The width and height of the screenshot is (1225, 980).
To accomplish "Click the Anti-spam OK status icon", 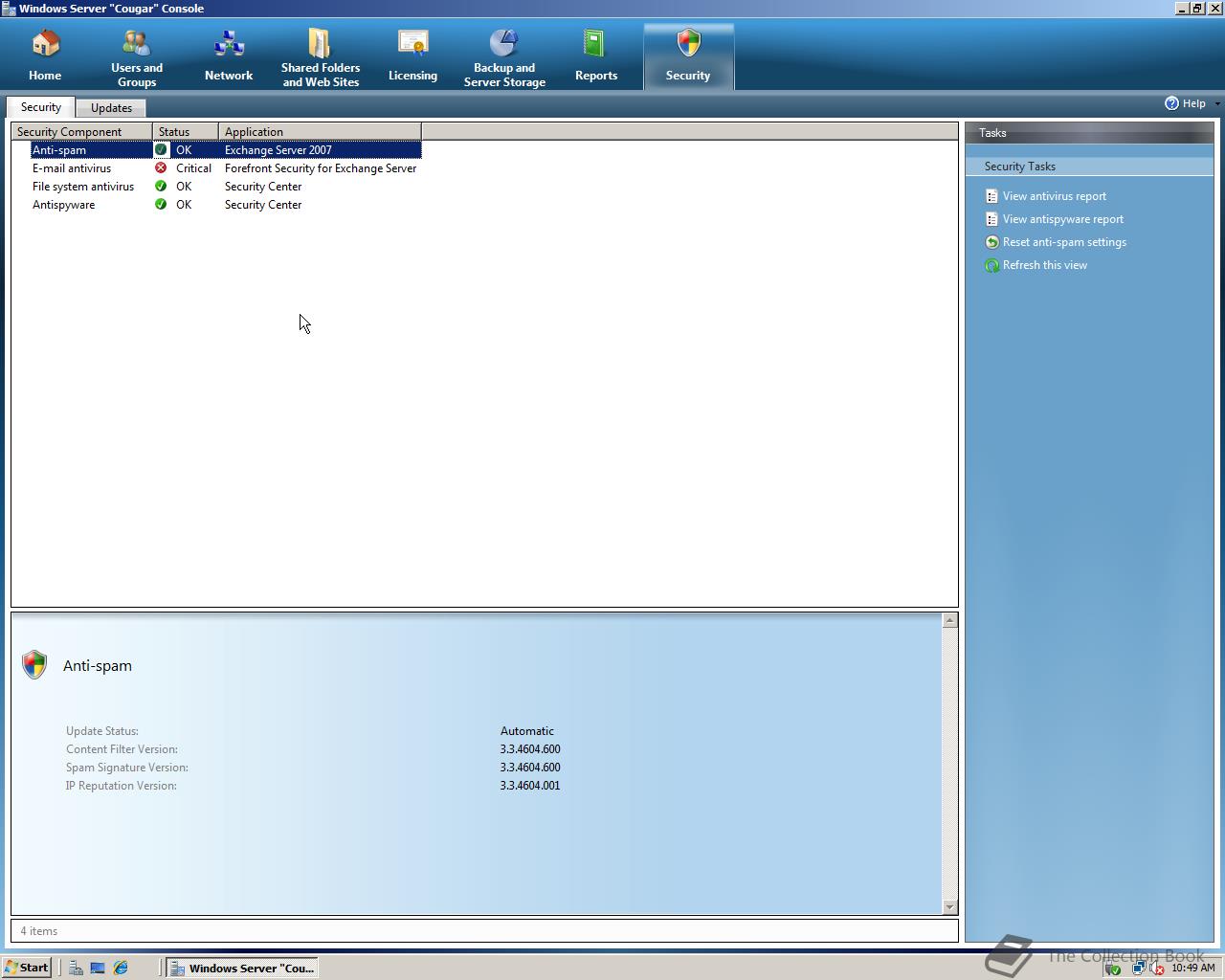I will coord(161,149).
